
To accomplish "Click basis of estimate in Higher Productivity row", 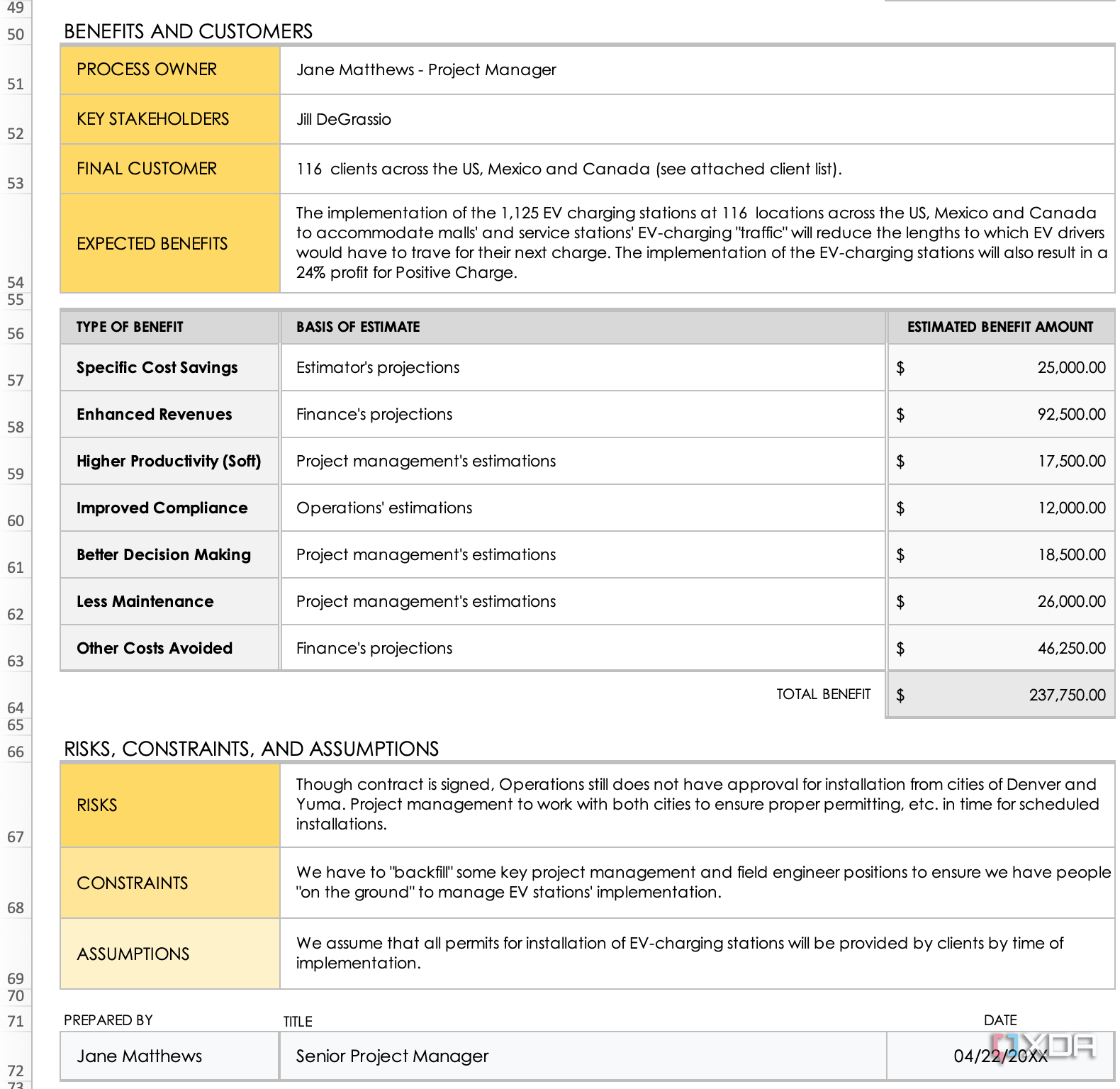I will [x=583, y=461].
